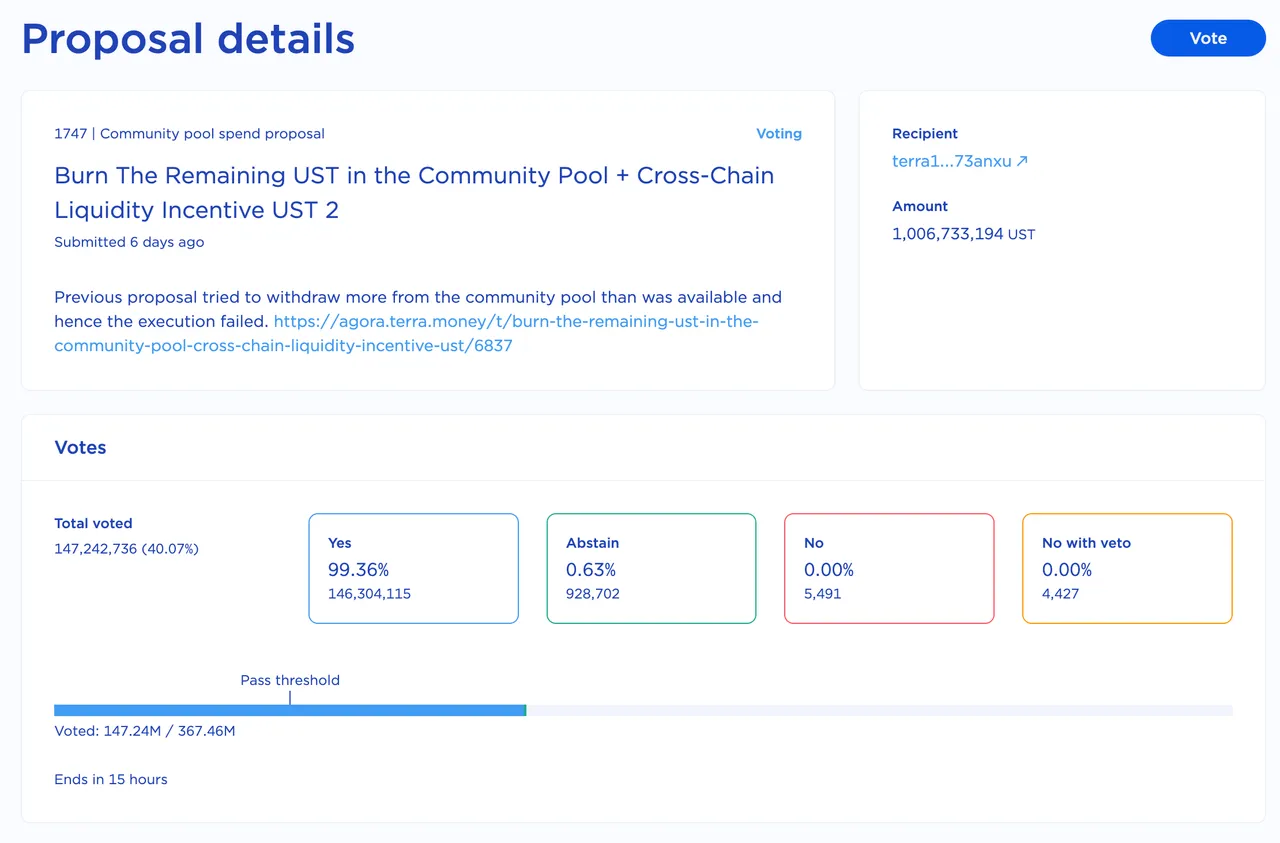Click the Recipient label
The height and width of the screenshot is (843, 1280).
click(x=925, y=133)
